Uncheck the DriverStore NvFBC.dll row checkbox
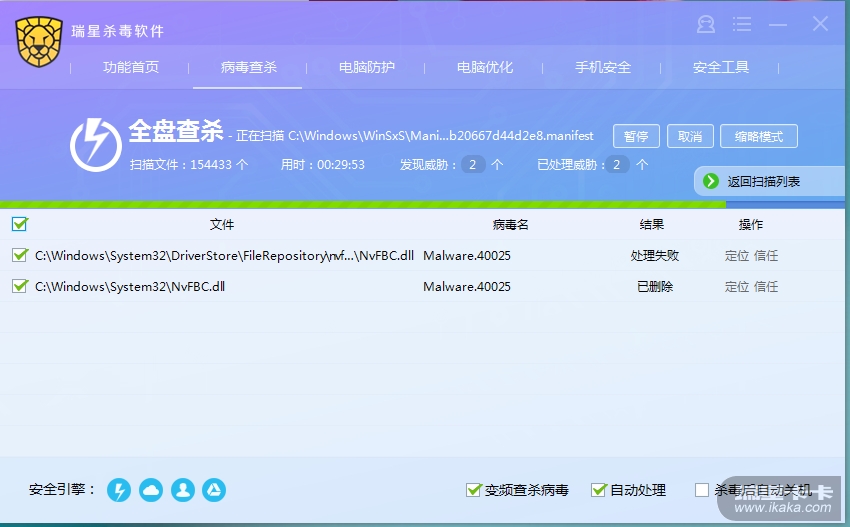This screenshot has width=850, height=527. tap(20, 254)
